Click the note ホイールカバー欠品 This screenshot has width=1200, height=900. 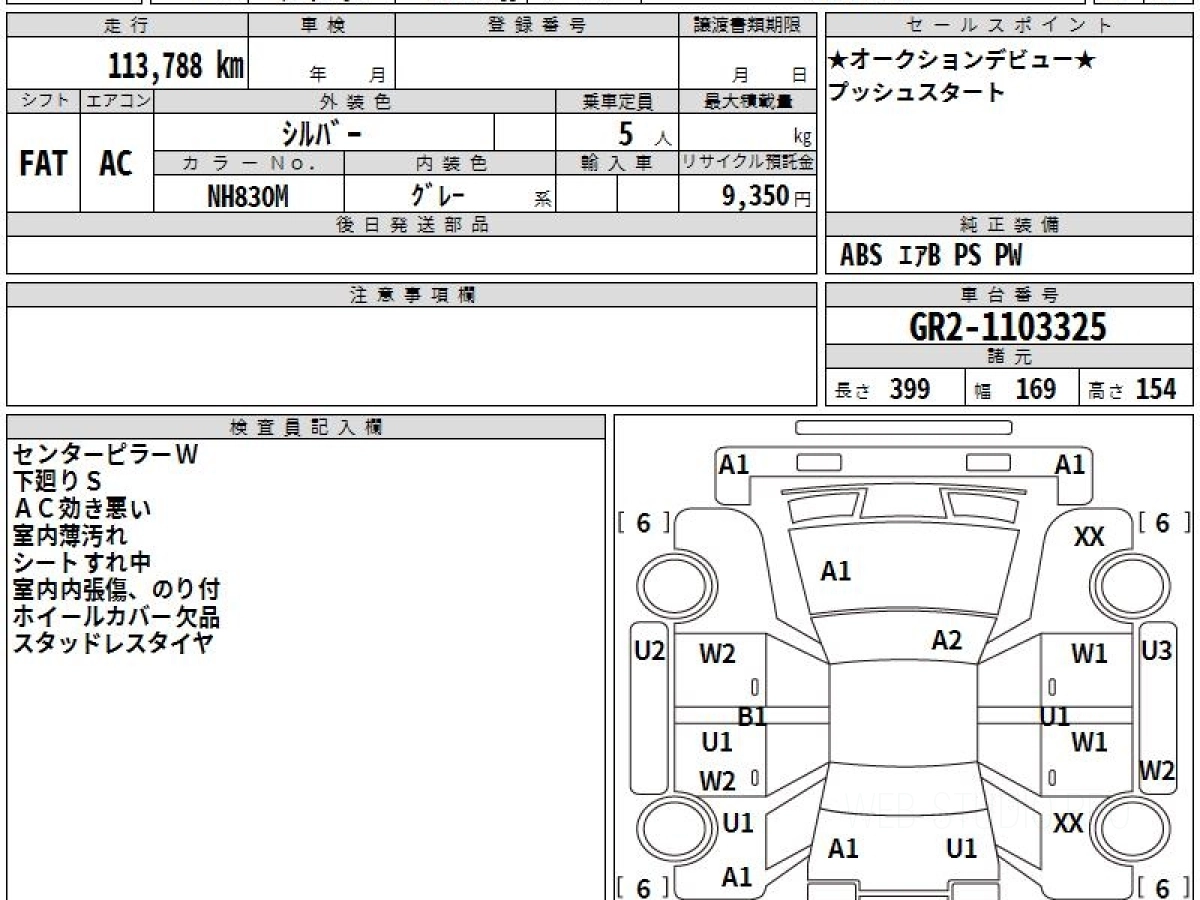pos(116,617)
